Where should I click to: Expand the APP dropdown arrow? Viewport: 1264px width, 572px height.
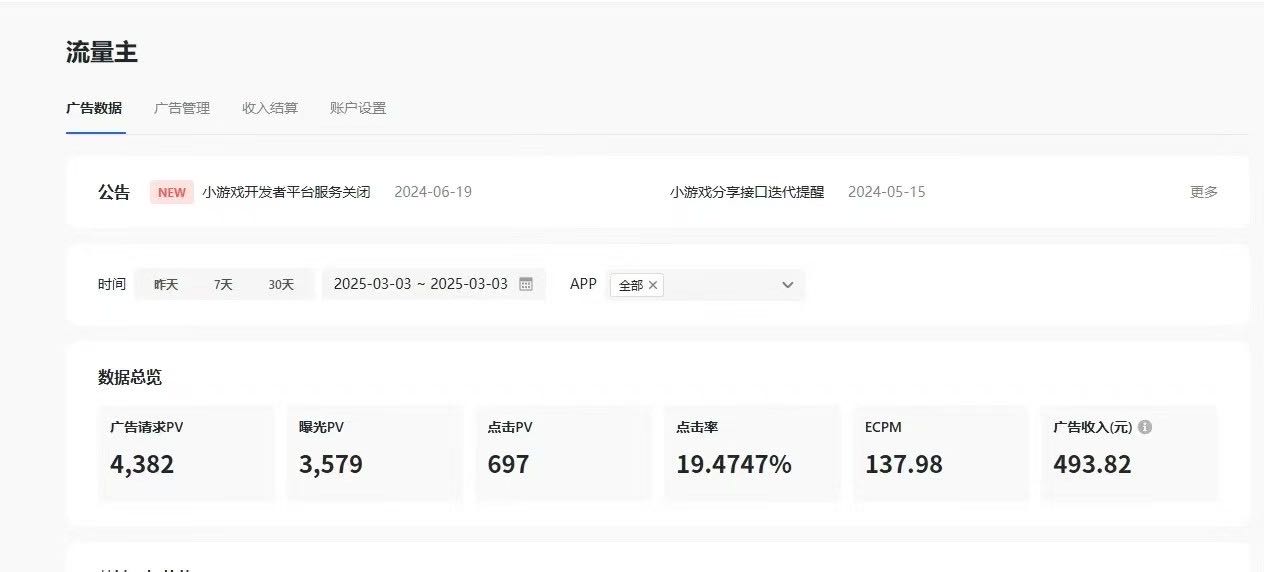(788, 285)
